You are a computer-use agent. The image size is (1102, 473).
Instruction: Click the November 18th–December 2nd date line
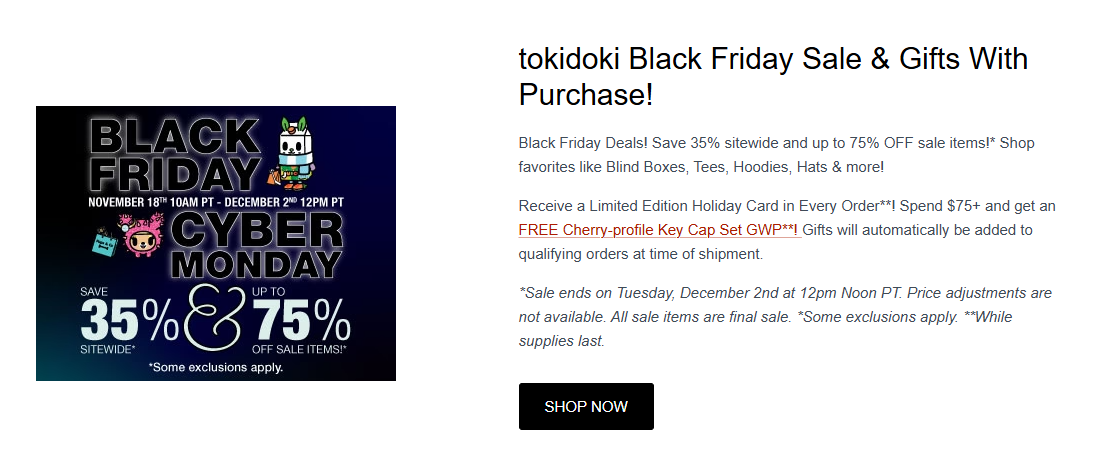coord(215,201)
